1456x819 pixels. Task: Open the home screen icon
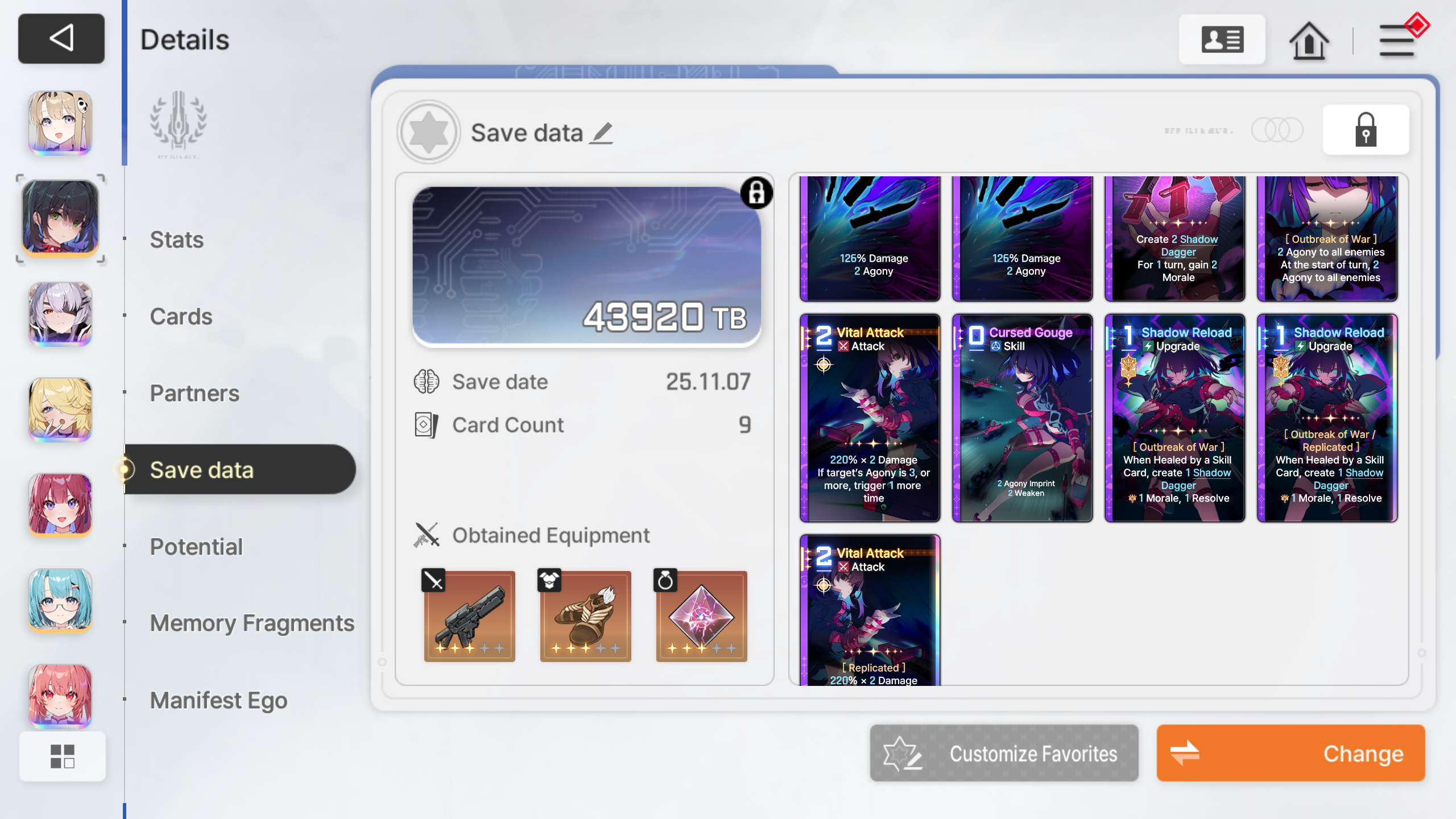pos(1309,40)
